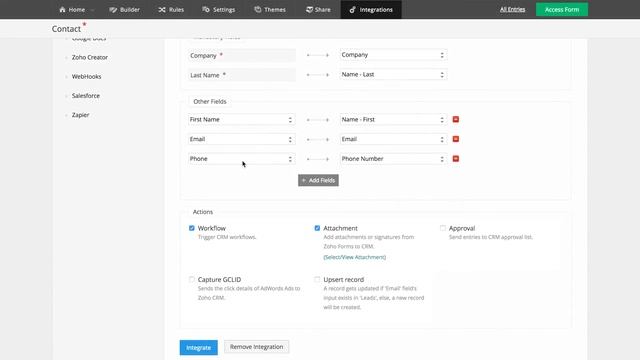Viewport: 640px width, 360px height.
Task: Click 'Send entries to CRM approval list.' text
Action: pos(491,237)
